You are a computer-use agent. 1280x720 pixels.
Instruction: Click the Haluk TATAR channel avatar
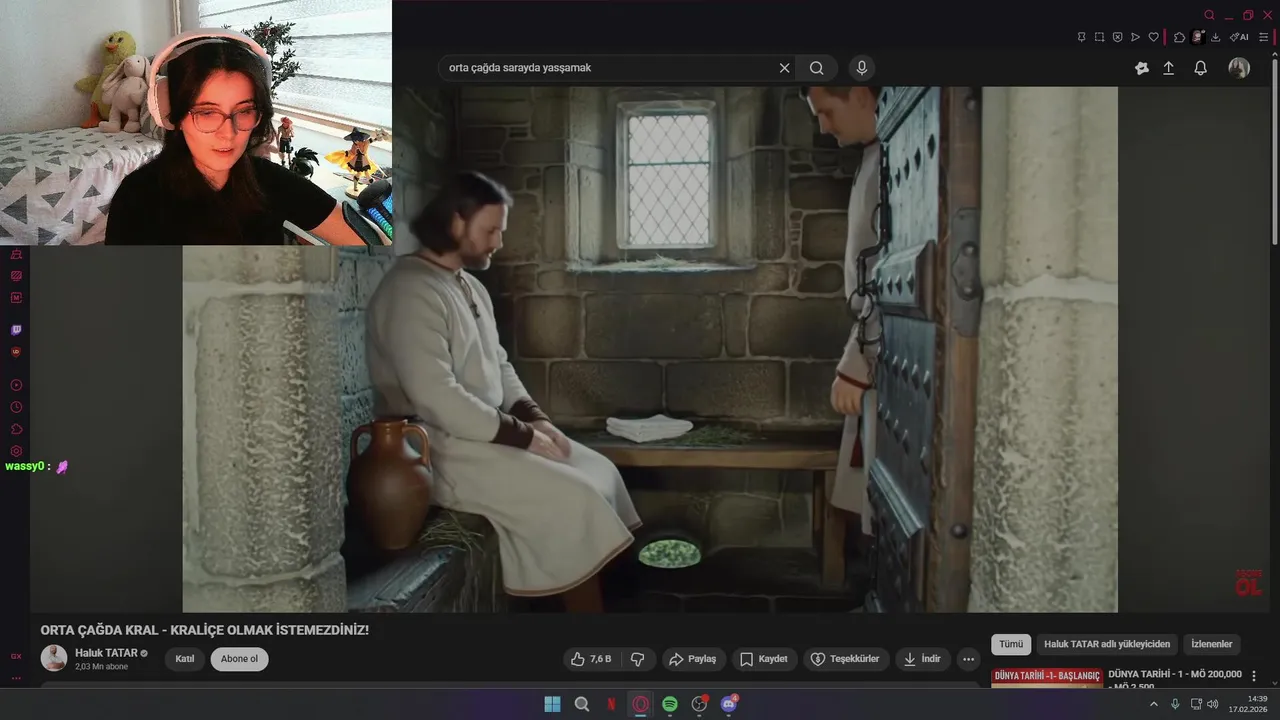54,658
